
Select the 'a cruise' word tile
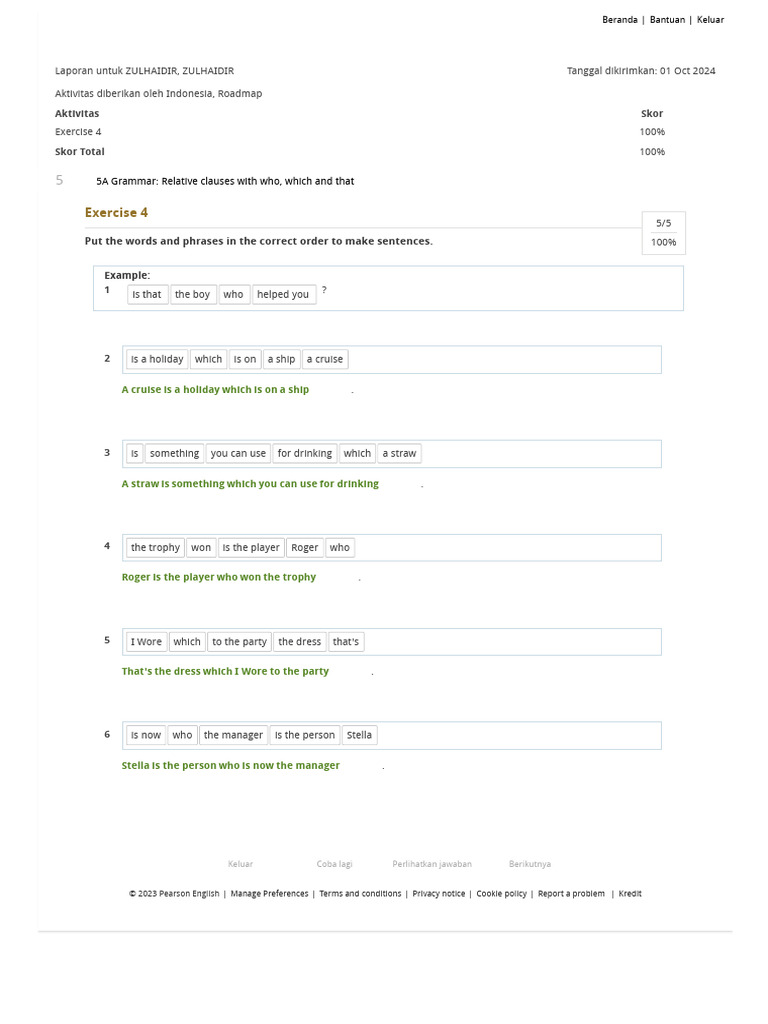325,360
